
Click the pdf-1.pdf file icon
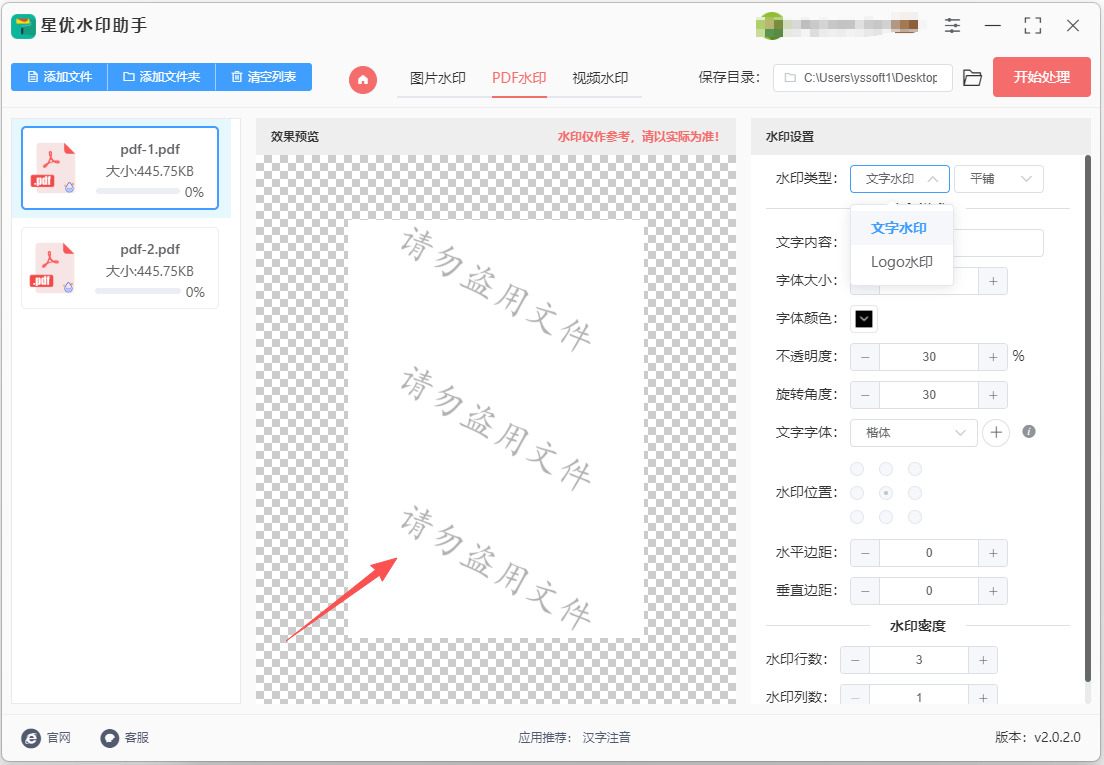click(x=53, y=168)
